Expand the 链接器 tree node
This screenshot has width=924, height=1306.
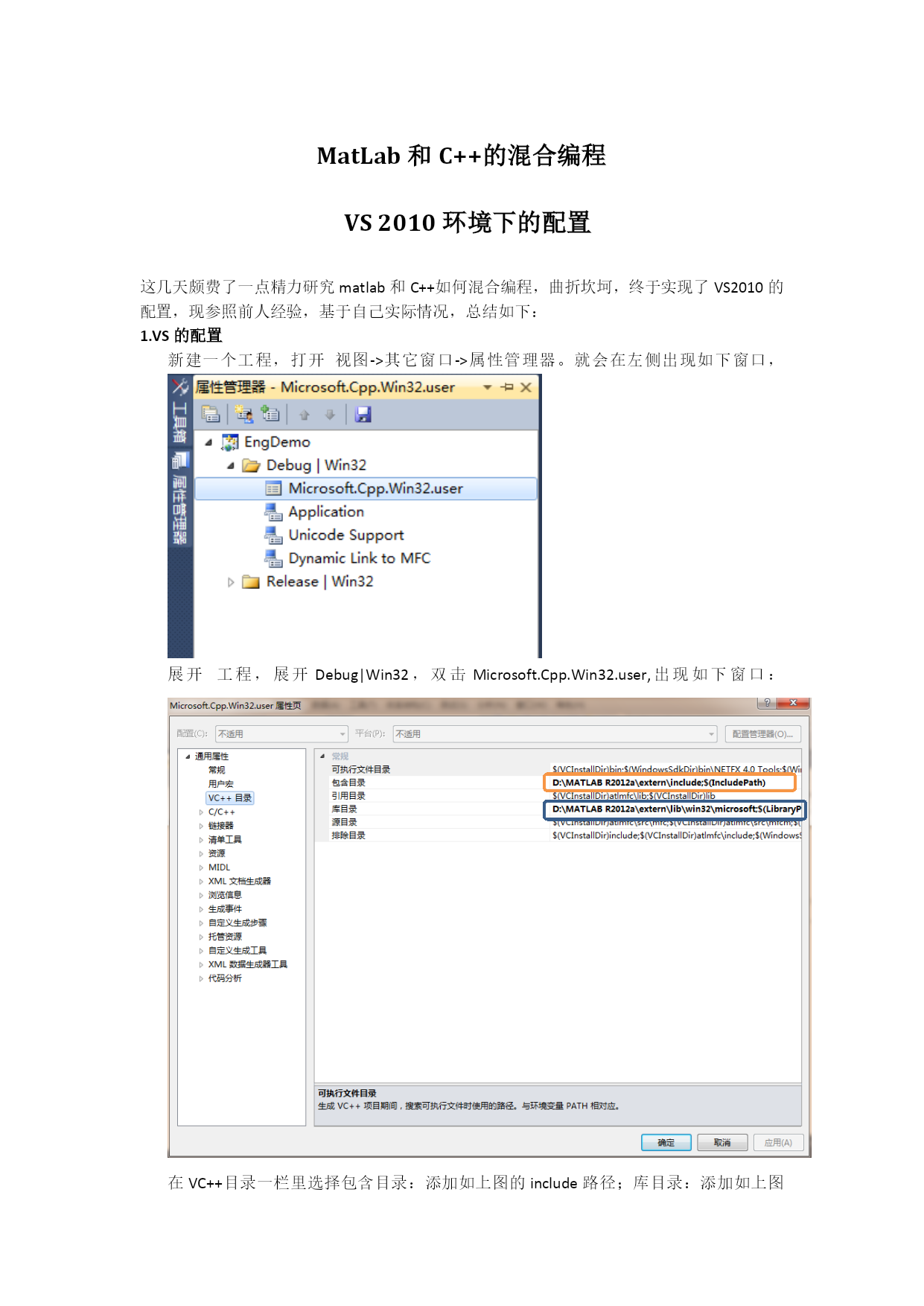pyautogui.click(x=201, y=826)
